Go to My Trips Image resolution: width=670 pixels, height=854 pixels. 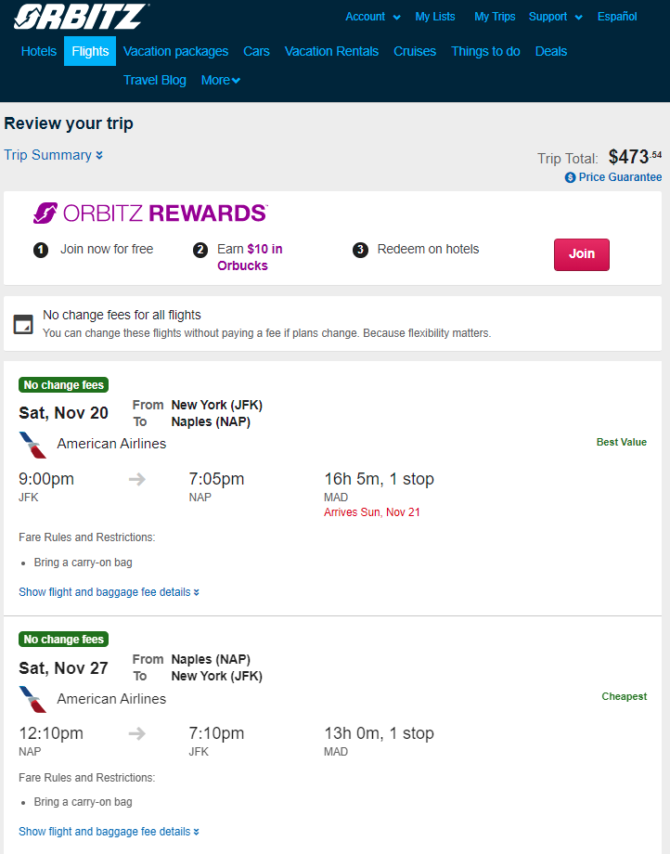tap(495, 17)
